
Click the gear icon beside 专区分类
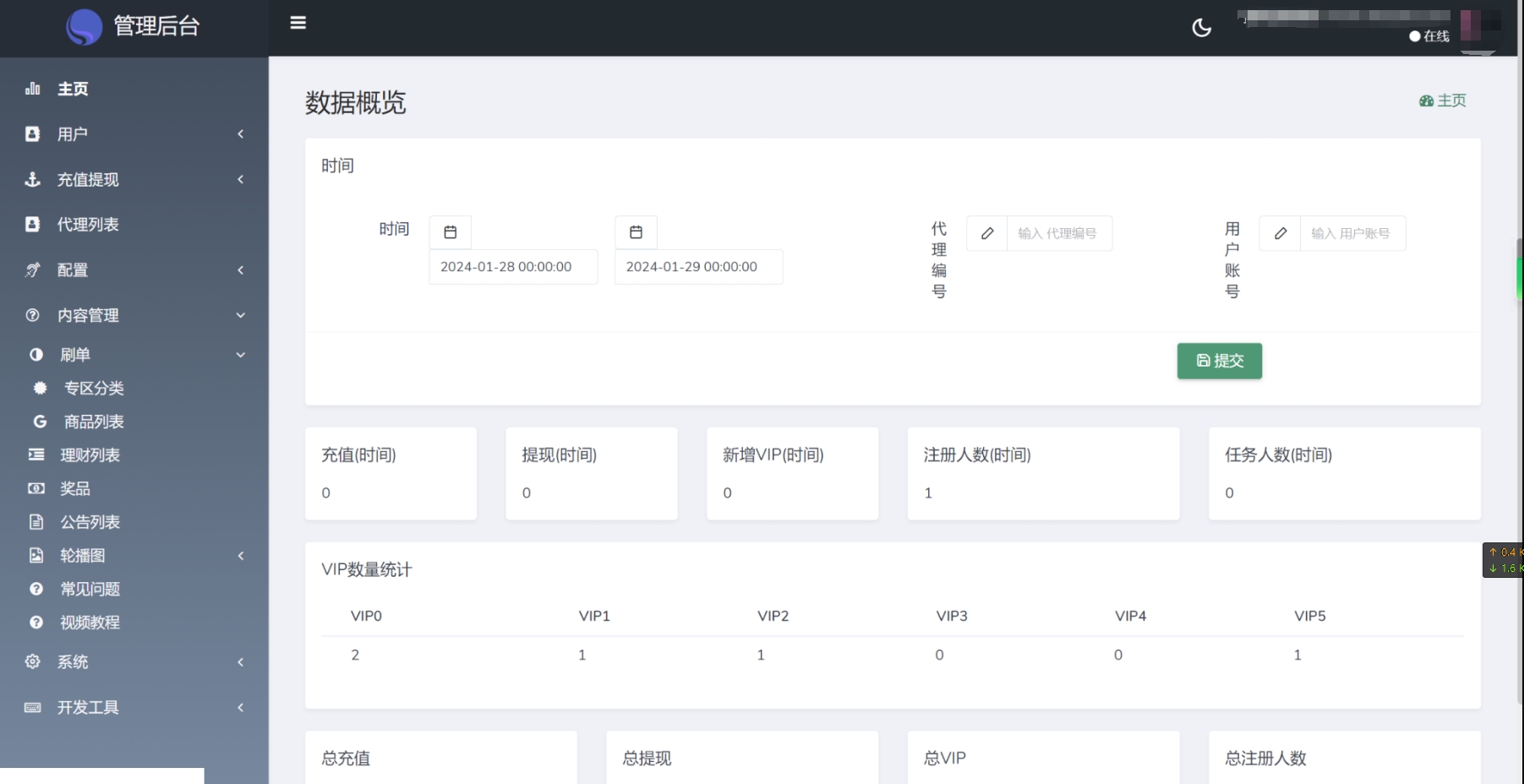[40, 388]
